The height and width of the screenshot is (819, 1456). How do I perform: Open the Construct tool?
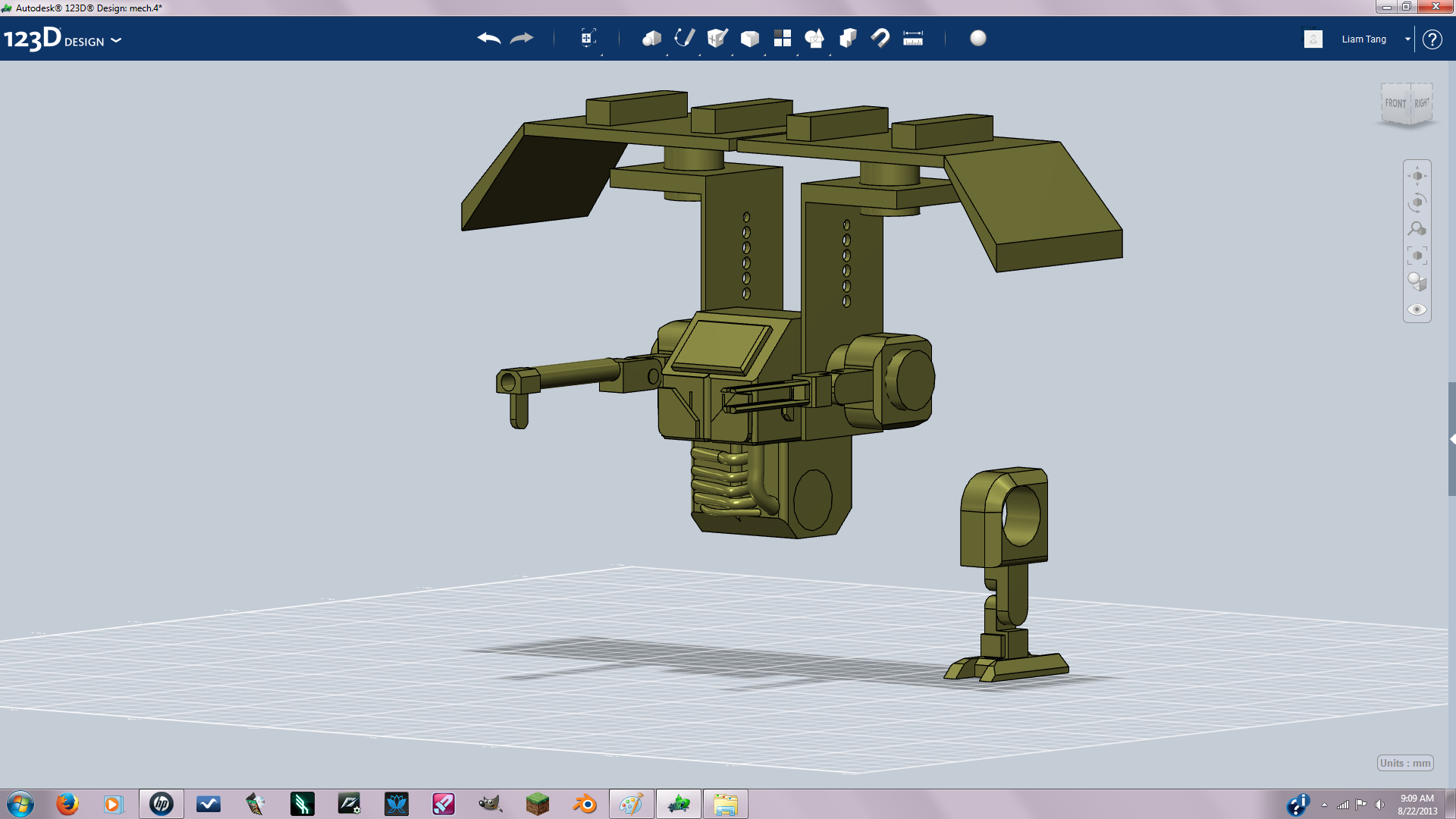point(717,38)
